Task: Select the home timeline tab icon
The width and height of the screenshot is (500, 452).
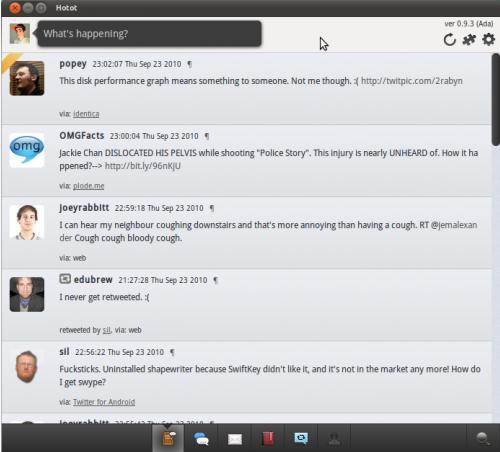Action: tap(168, 438)
